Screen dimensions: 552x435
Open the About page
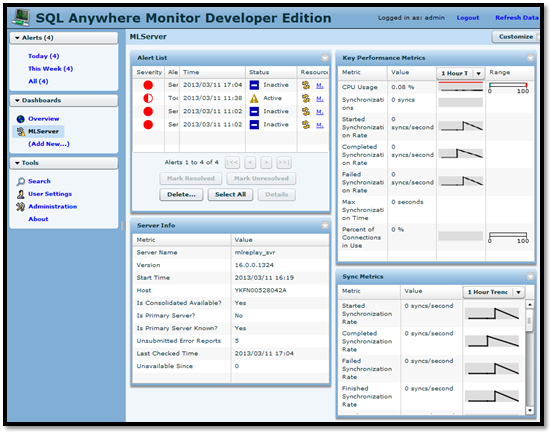pyautogui.click(x=38, y=219)
